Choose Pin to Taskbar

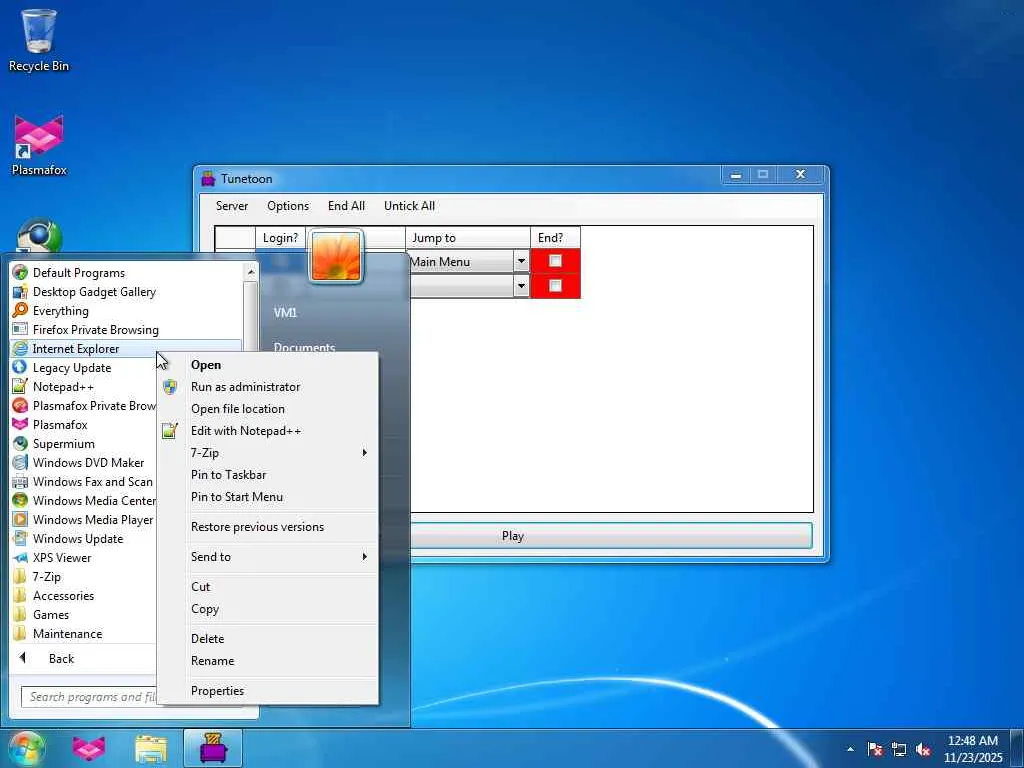point(268,475)
